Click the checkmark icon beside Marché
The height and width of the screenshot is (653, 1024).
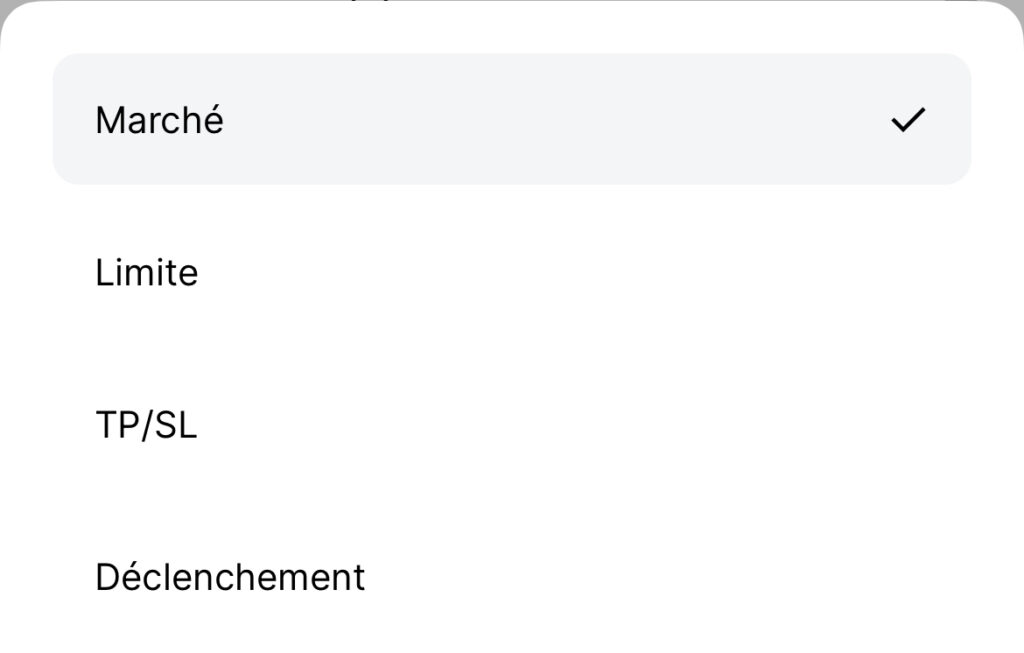click(x=908, y=121)
